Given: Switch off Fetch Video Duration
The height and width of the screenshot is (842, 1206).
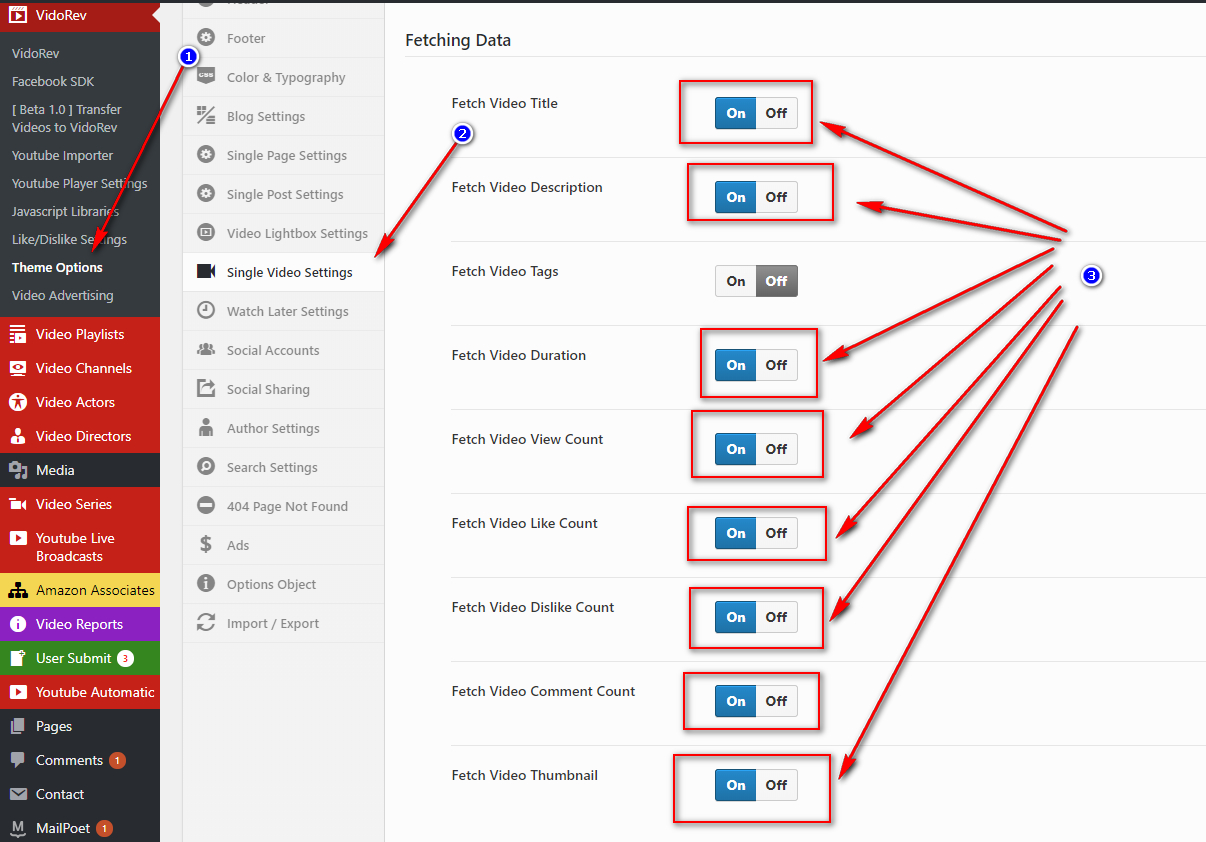Looking at the screenshot, I should (x=776, y=365).
